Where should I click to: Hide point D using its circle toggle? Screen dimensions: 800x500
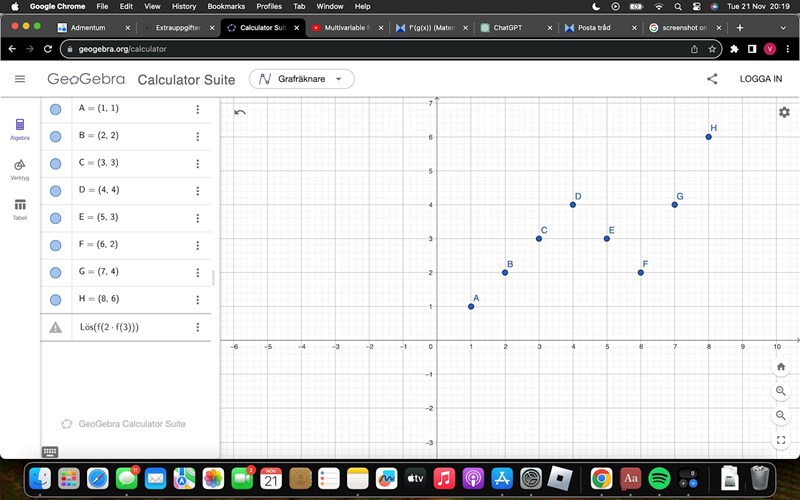tap(56, 190)
